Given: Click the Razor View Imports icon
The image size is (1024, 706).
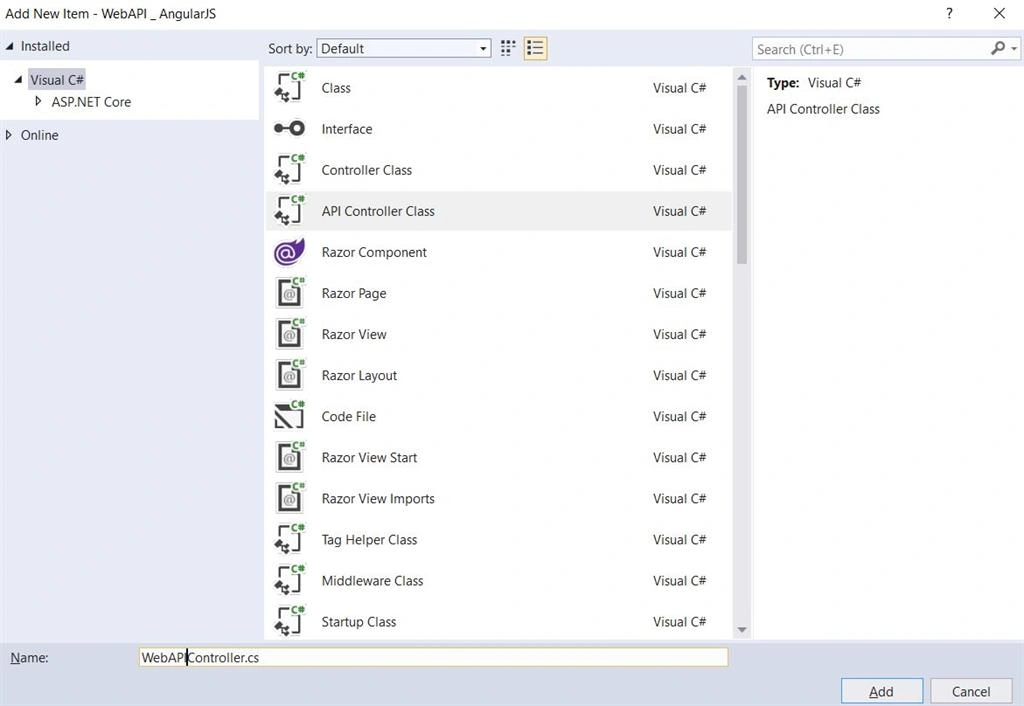Looking at the screenshot, I should tap(289, 498).
